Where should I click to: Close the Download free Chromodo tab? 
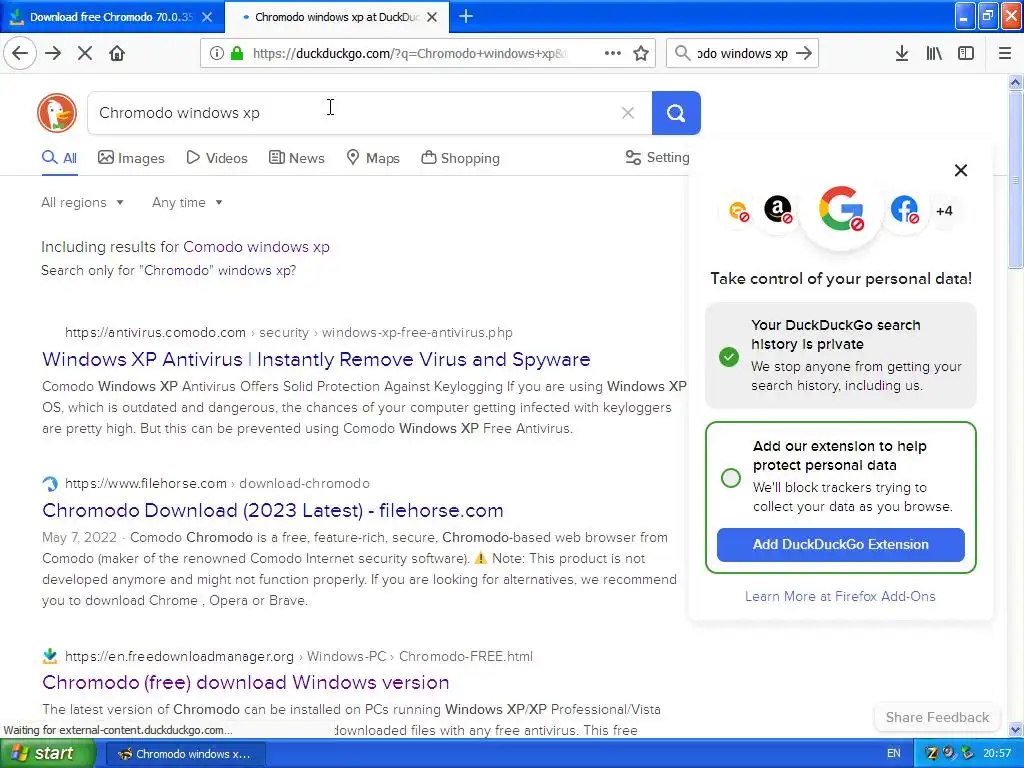[x=207, y=17]
